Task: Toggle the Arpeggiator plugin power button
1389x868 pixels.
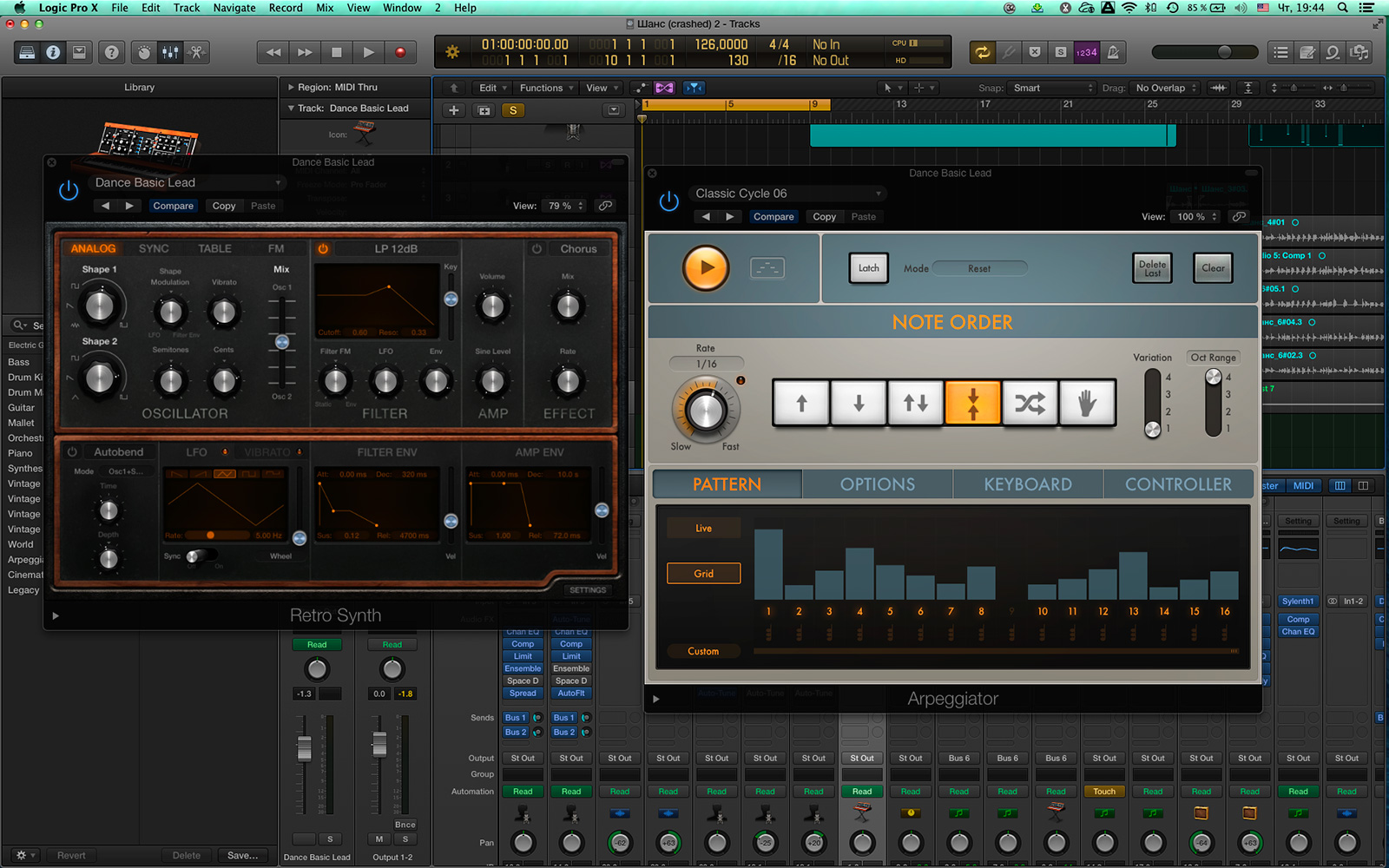Action: tap(668, 201)
